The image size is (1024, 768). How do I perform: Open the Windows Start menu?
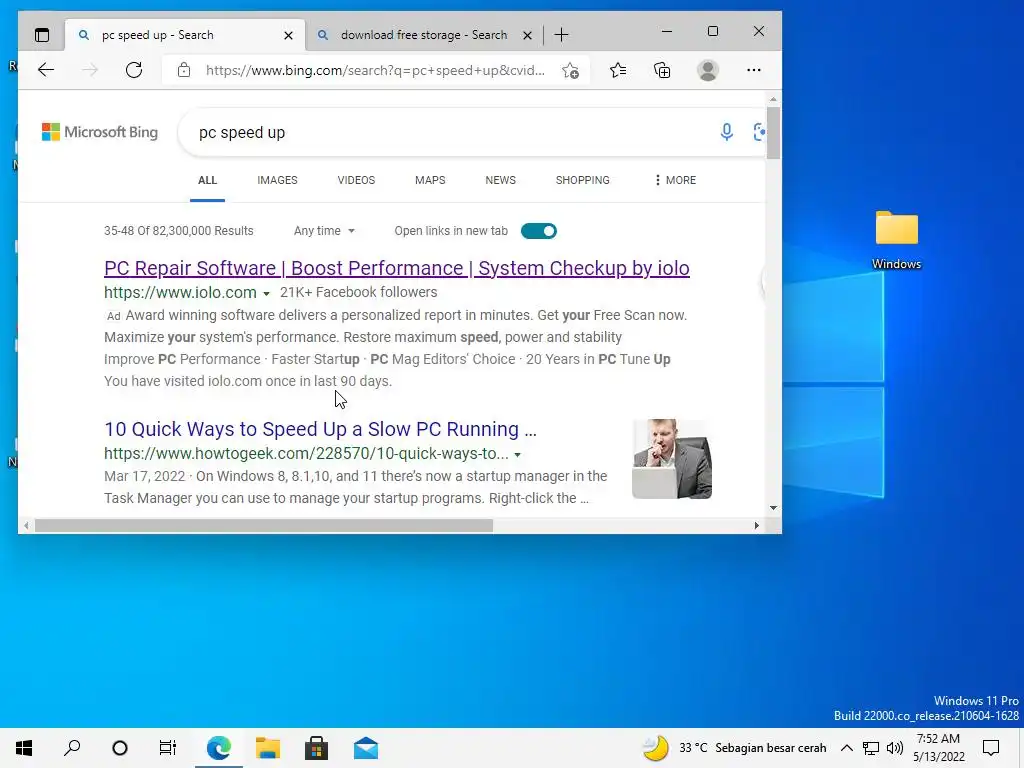(x=24, y=748)
